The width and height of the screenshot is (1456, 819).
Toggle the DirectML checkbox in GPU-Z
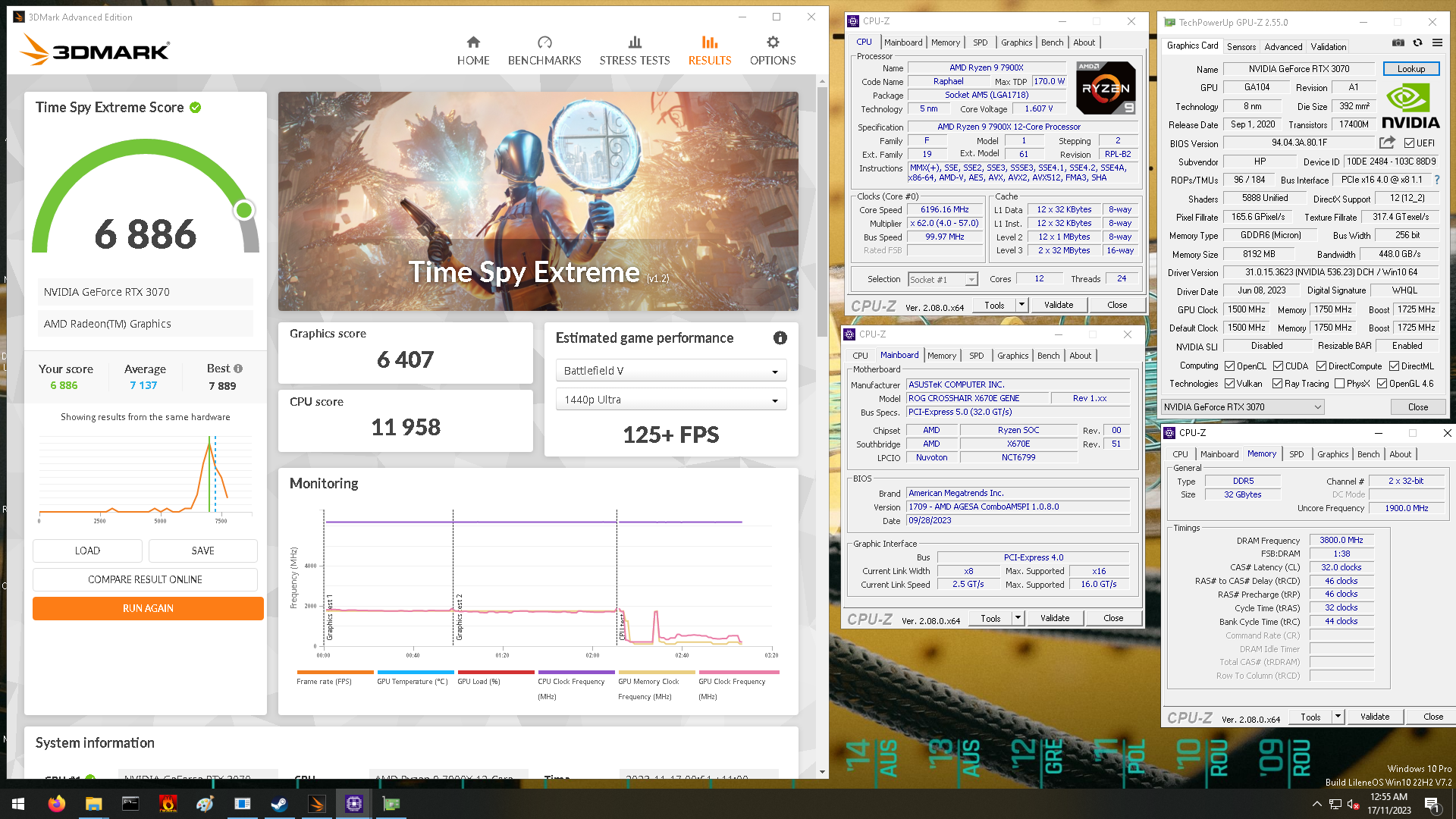pyautogui.click(x=1394, y=366)
